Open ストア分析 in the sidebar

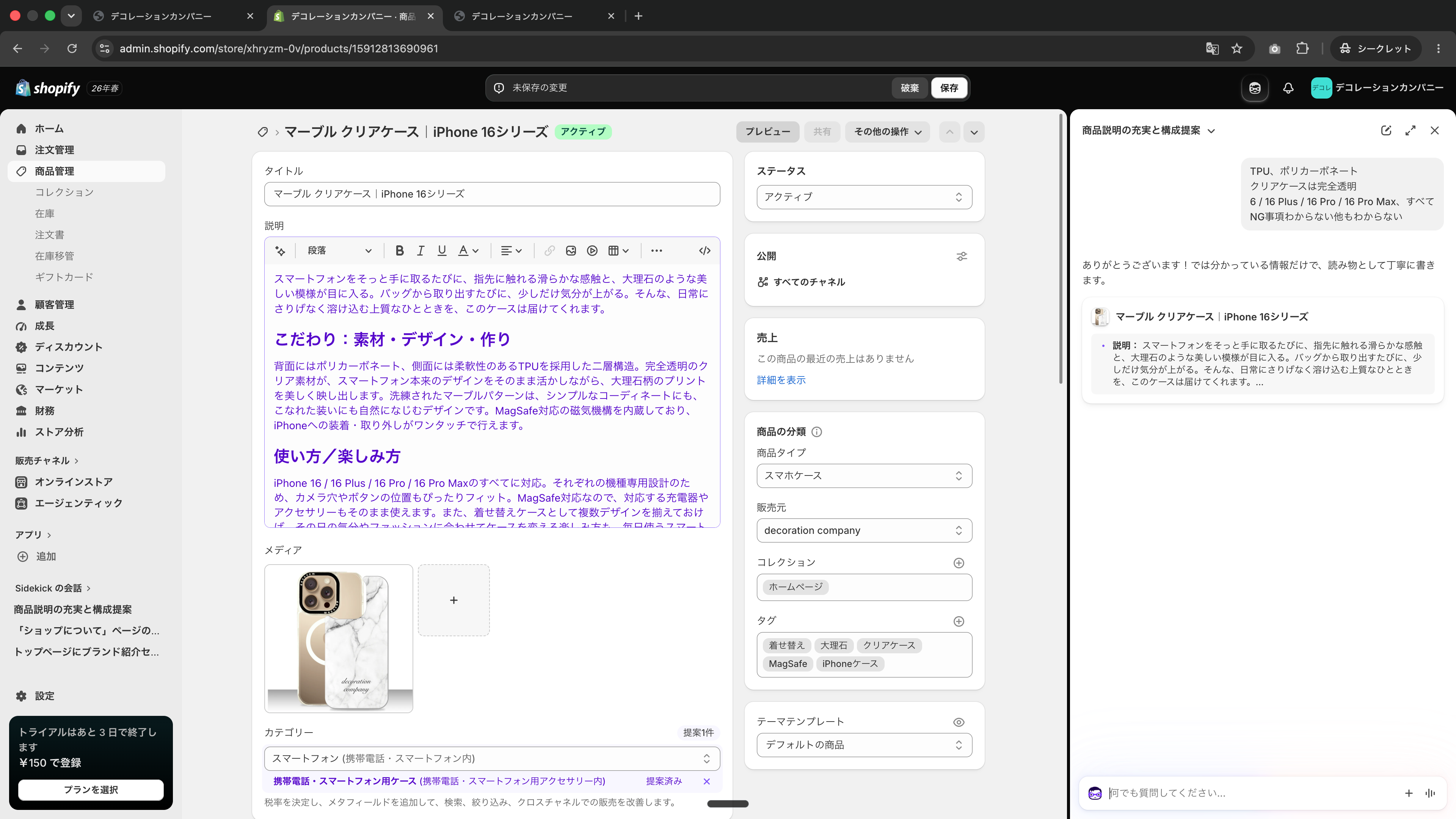pyautogui.click(x=86, y=432)
